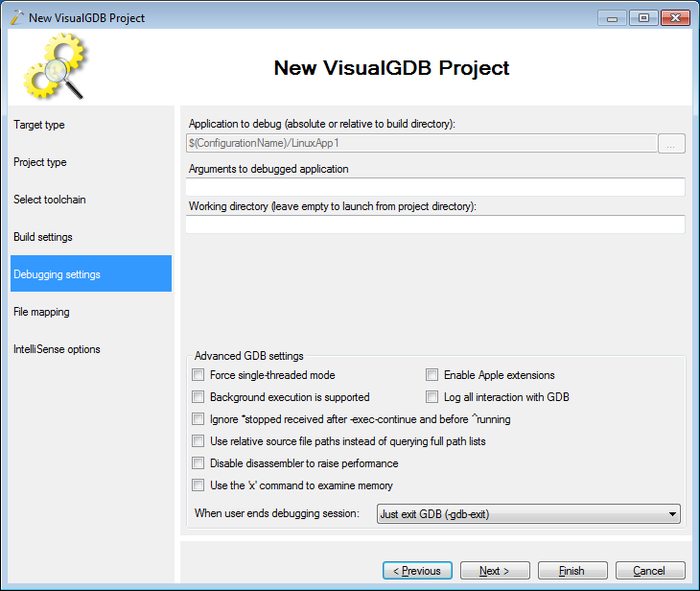Go to IntelliSense options page
The image size is (700, 591).
click(x=91, y=349)
